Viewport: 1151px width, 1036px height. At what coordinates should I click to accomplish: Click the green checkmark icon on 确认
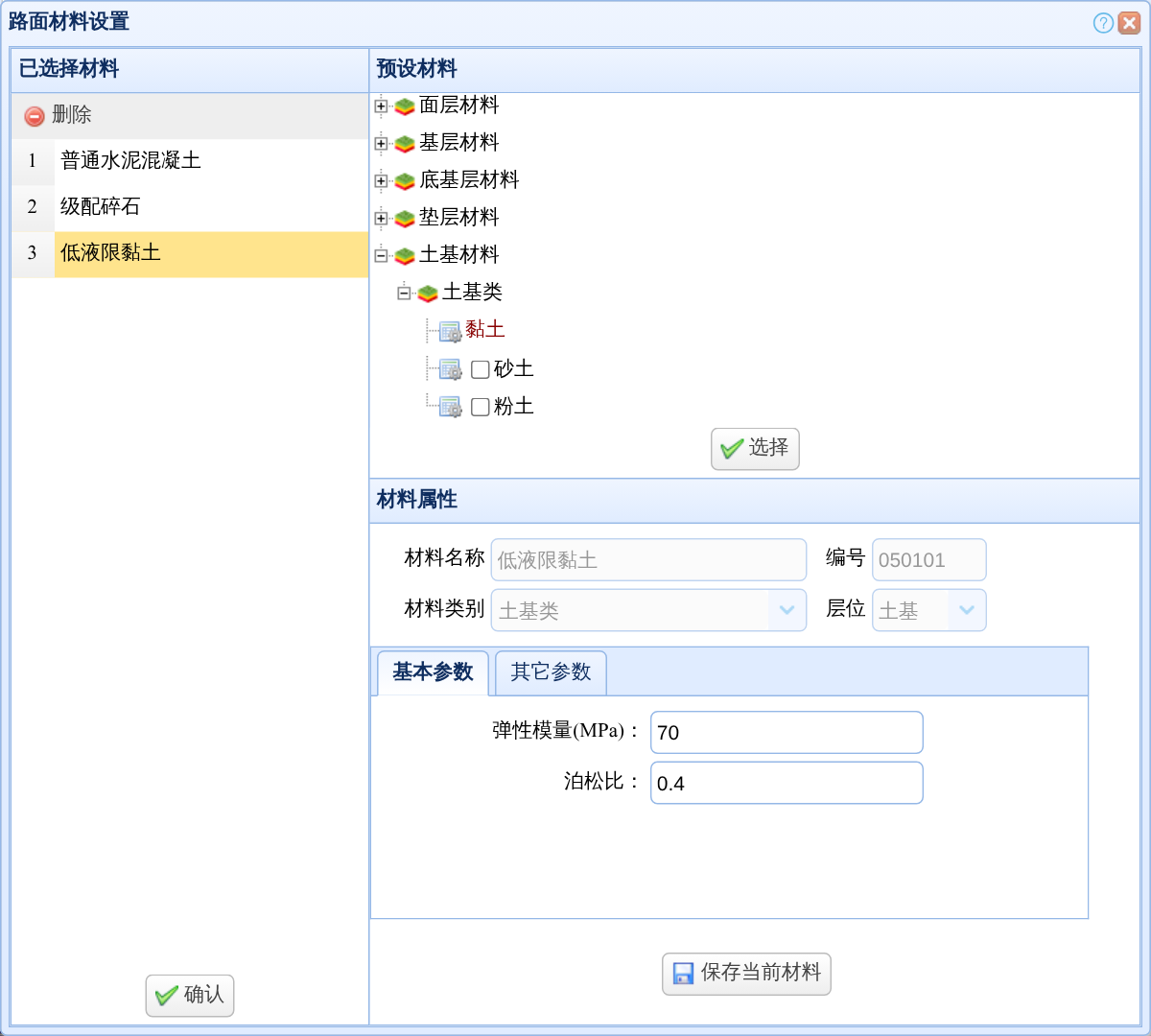[x=167, y=996]
